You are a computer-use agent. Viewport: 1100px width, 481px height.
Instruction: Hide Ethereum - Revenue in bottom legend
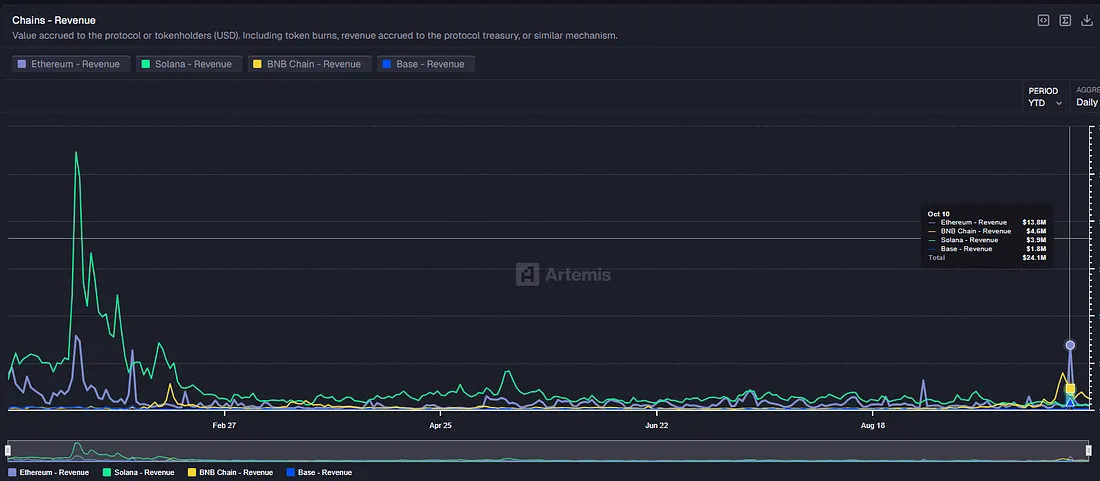(x=48, y=472)
